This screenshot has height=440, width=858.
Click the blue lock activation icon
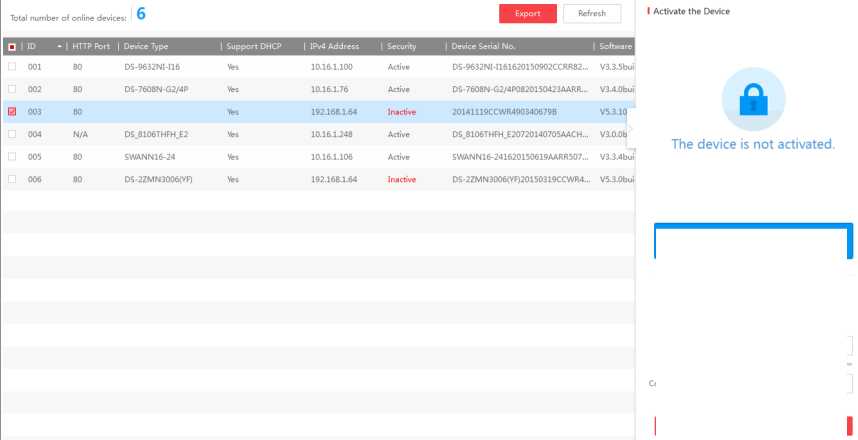point(753,100)
